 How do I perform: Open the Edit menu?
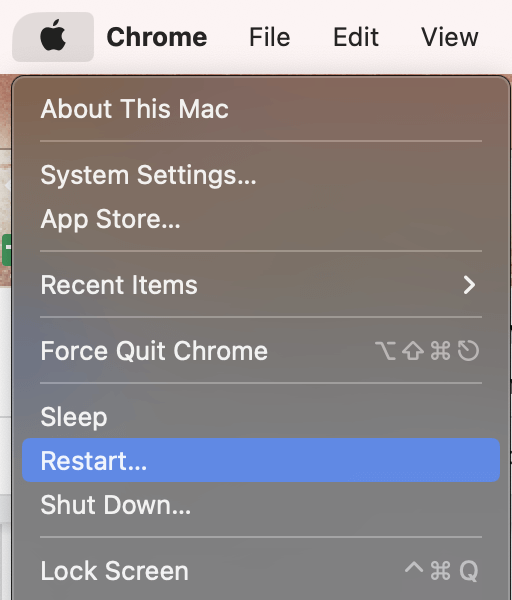click(356, 37)
